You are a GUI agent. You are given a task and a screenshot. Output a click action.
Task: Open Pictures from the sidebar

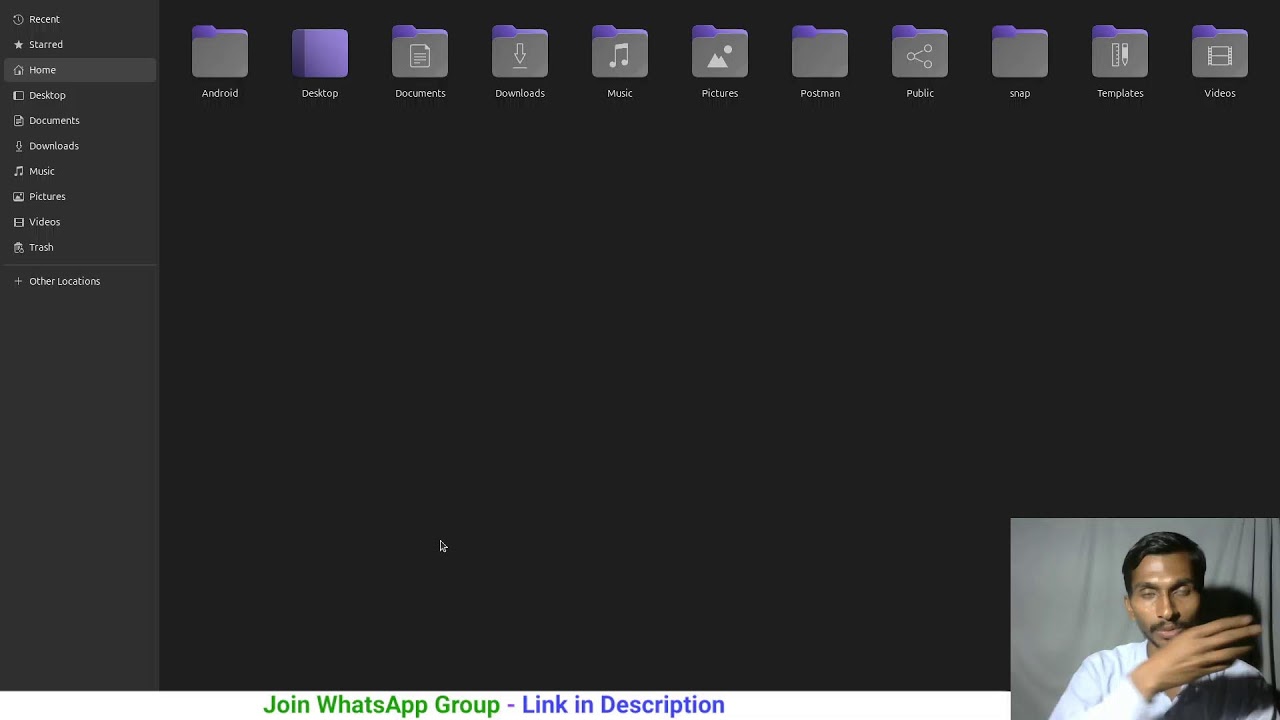coord(80,196)
